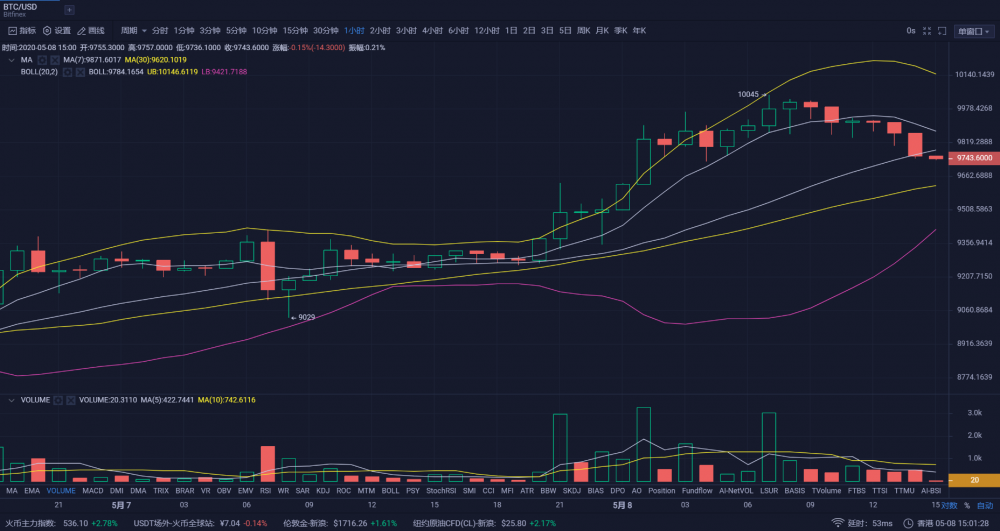Enable 自动 auto scale
Screen dimensions: 1000x531
(x=985, y=506)
